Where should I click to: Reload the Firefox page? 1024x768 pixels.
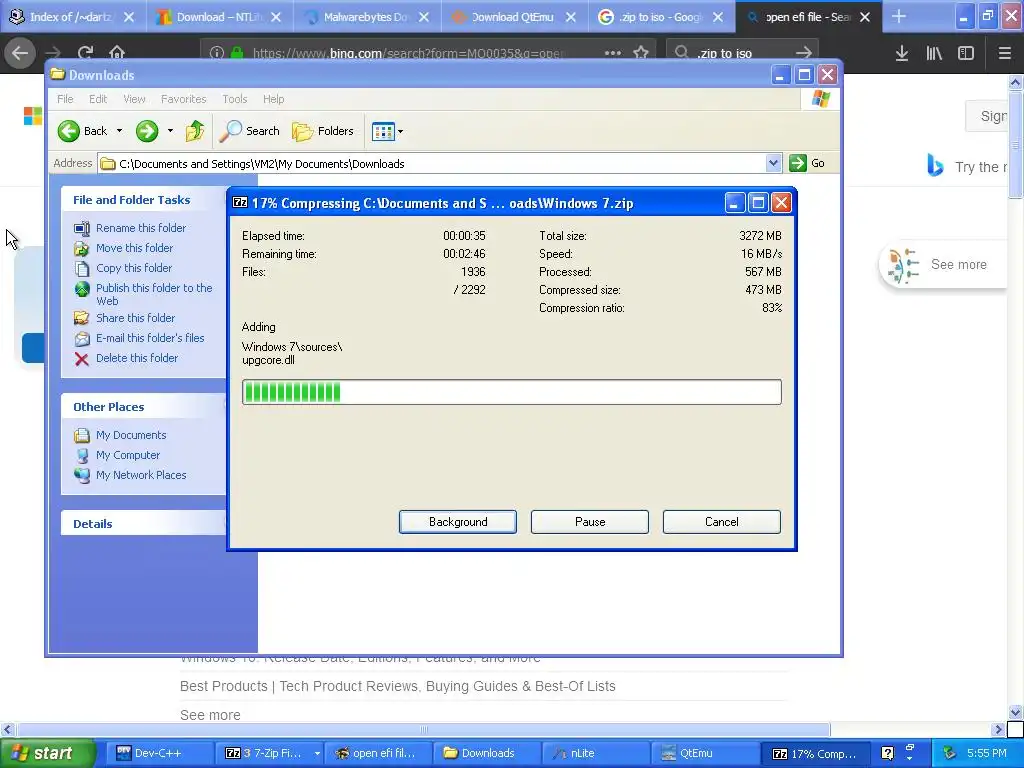tap(85, 53)
